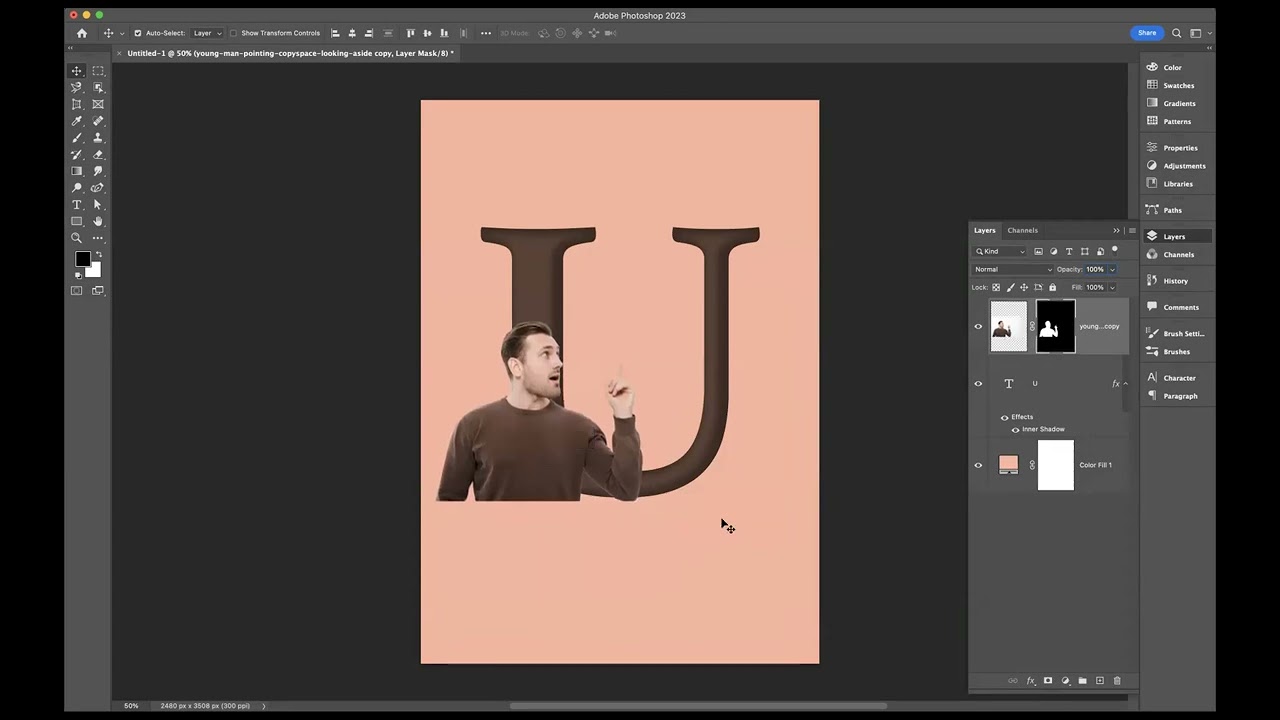The height and width of the screenshot is (720, 1280).
Task: Open the Character panel
Action: point(1178,378)
